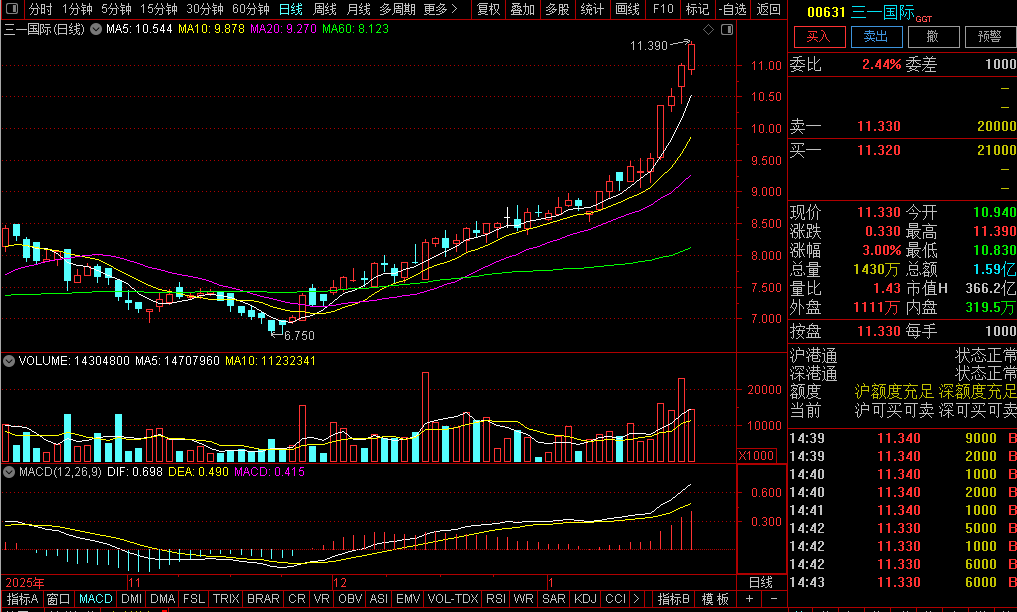Click the 日线 label on time axis

point(761,582)
